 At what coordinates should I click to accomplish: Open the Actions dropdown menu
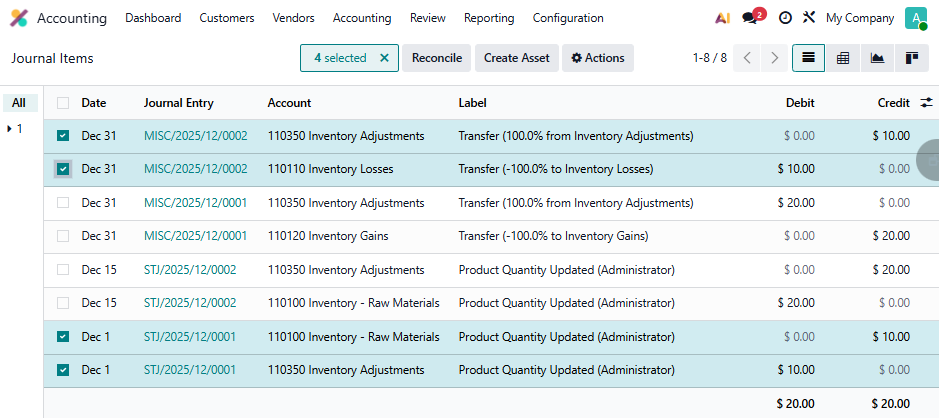pyautogui.click(x=597, y=58)
